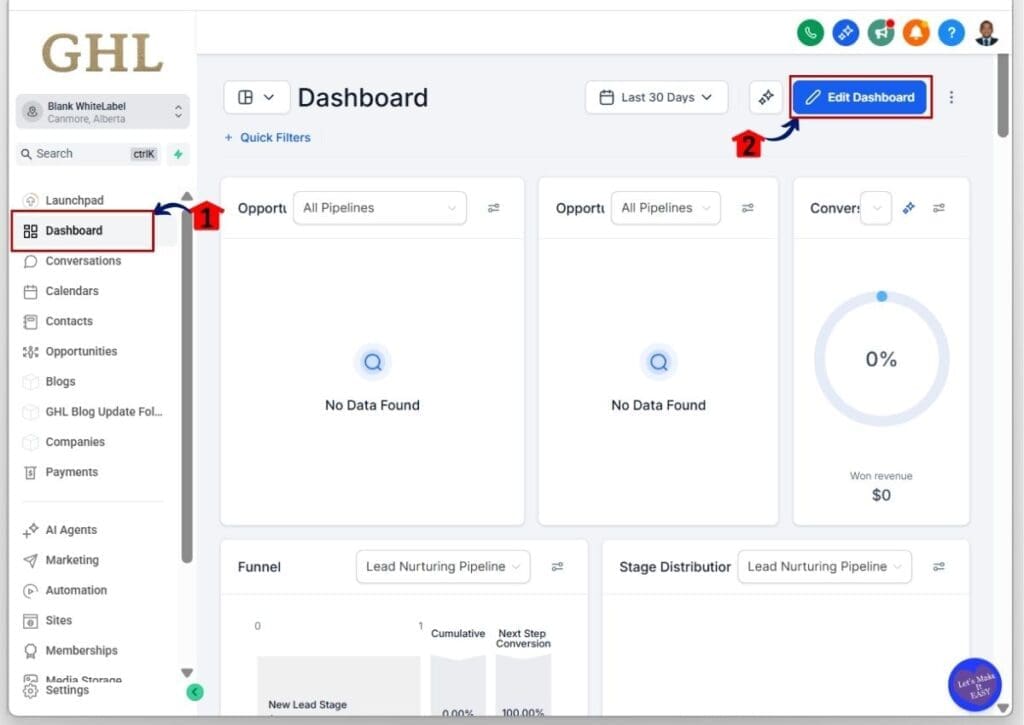The width and height of the screenshot is (1024, 725).
Task: Click the Edit Dashboard button
Action: coord(859,97)
